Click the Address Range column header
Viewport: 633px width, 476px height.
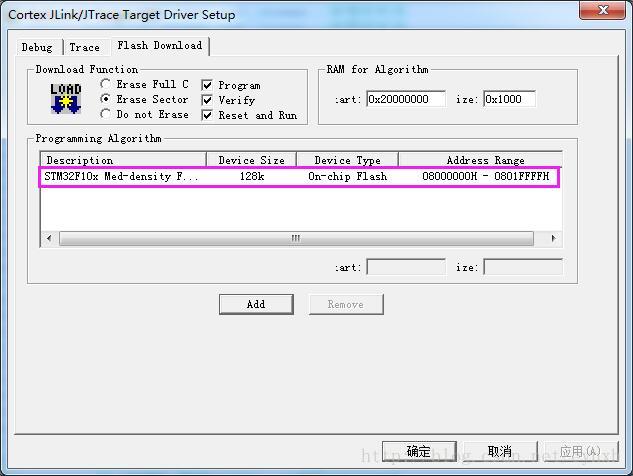(x=480, y=160)
